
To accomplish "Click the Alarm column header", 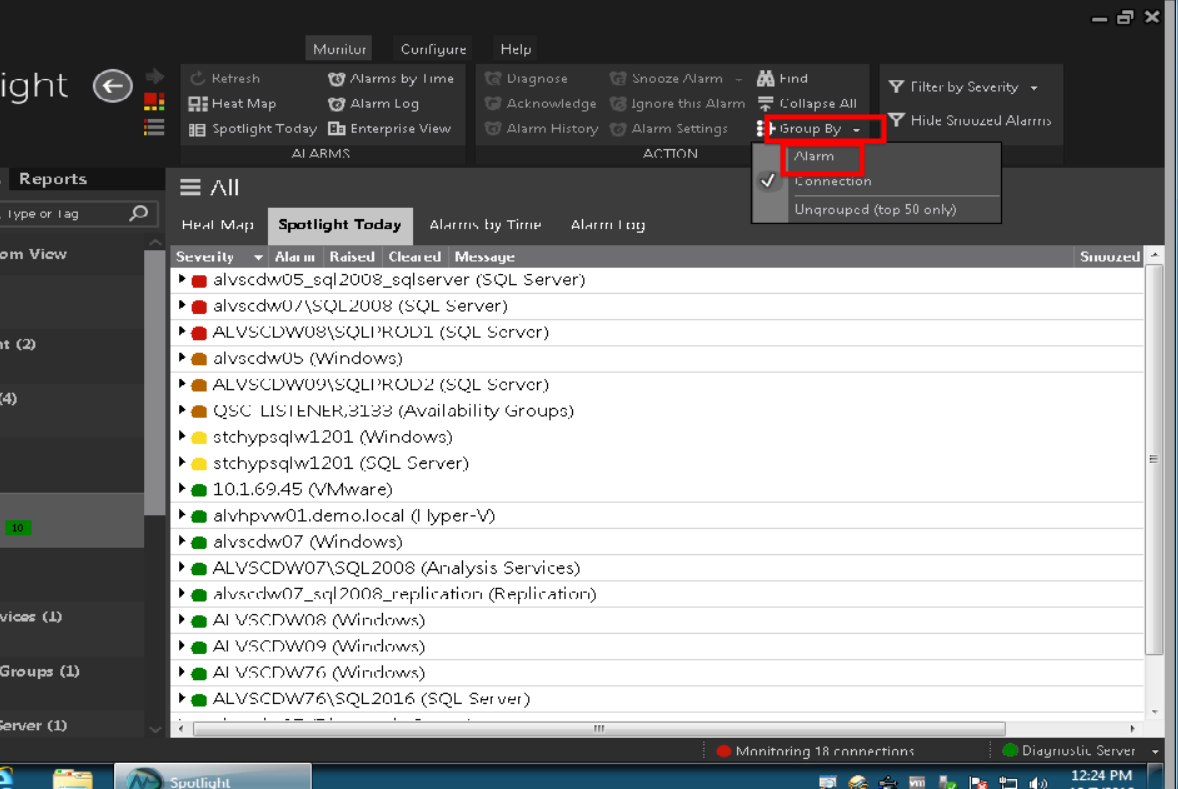I will coord(294,257).
